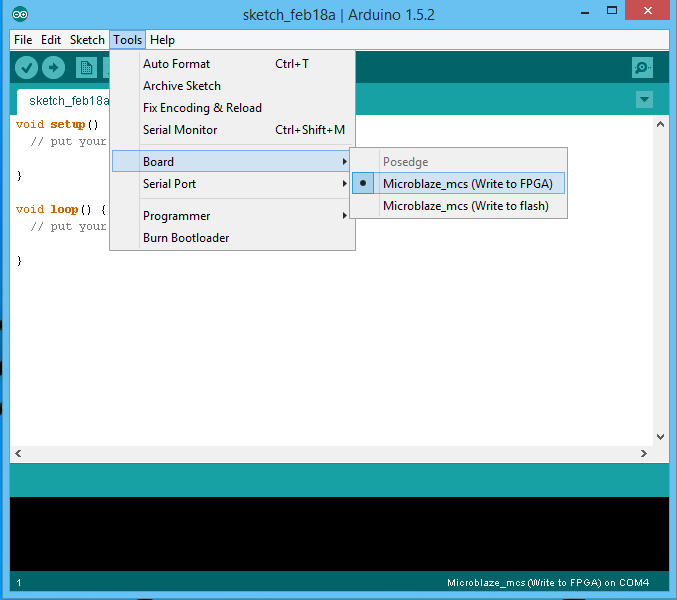Image resolution: width=677 pixels, height=600 pixels.
Task: Open the Help menu
Action: coord(162,40)
